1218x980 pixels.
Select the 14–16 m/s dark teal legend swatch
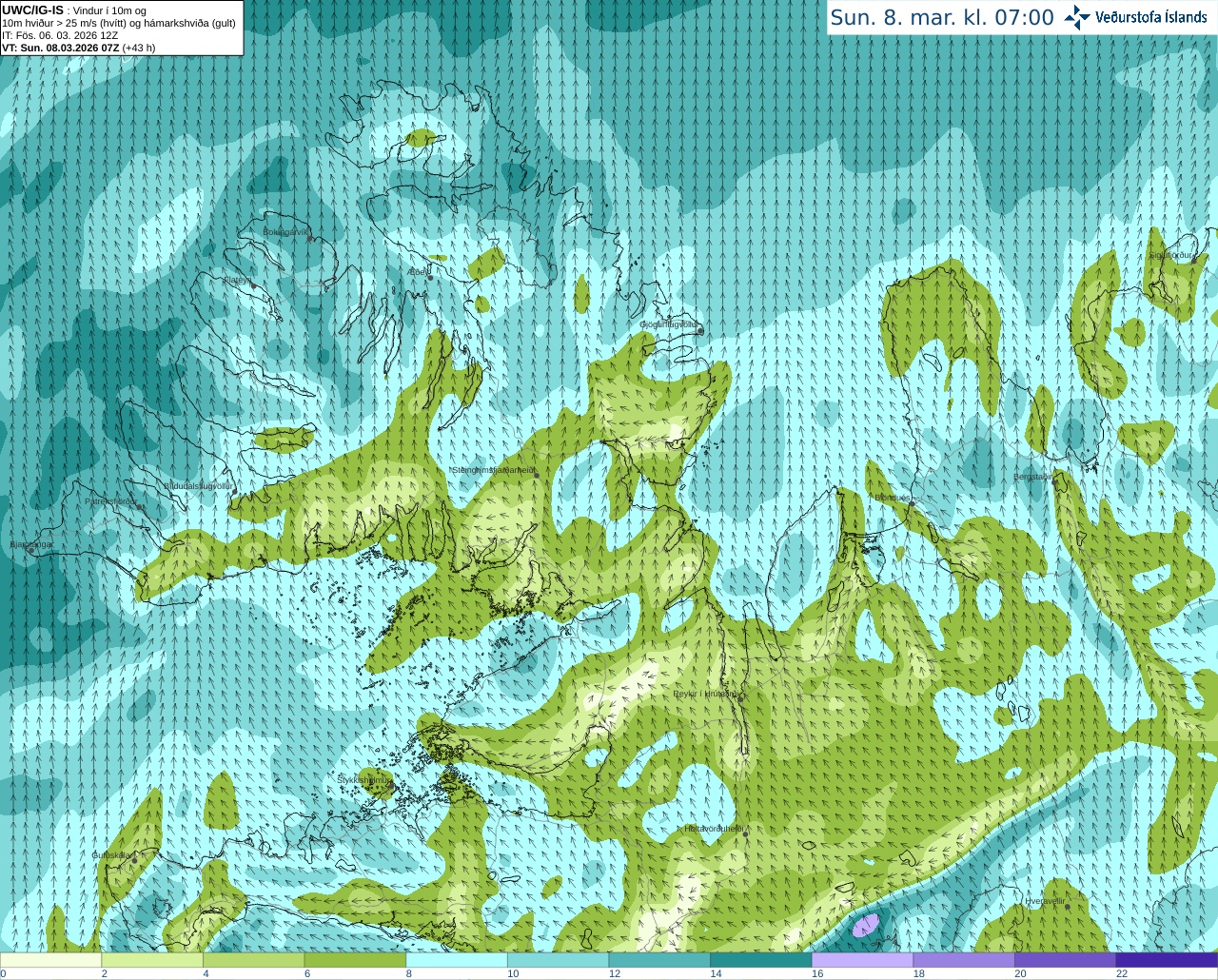click(761, 960)
